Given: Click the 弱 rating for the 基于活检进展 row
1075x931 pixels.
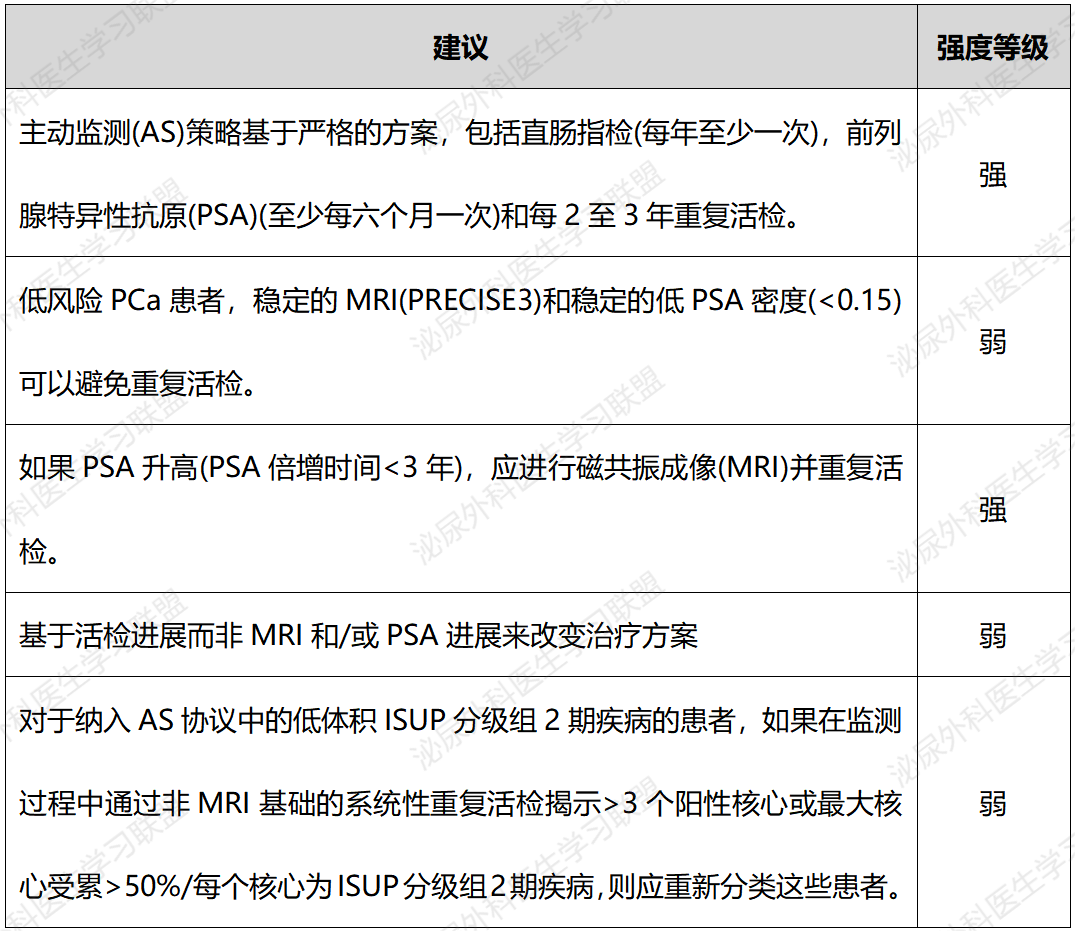Looking at the screenshot, I should pos(993,636).
